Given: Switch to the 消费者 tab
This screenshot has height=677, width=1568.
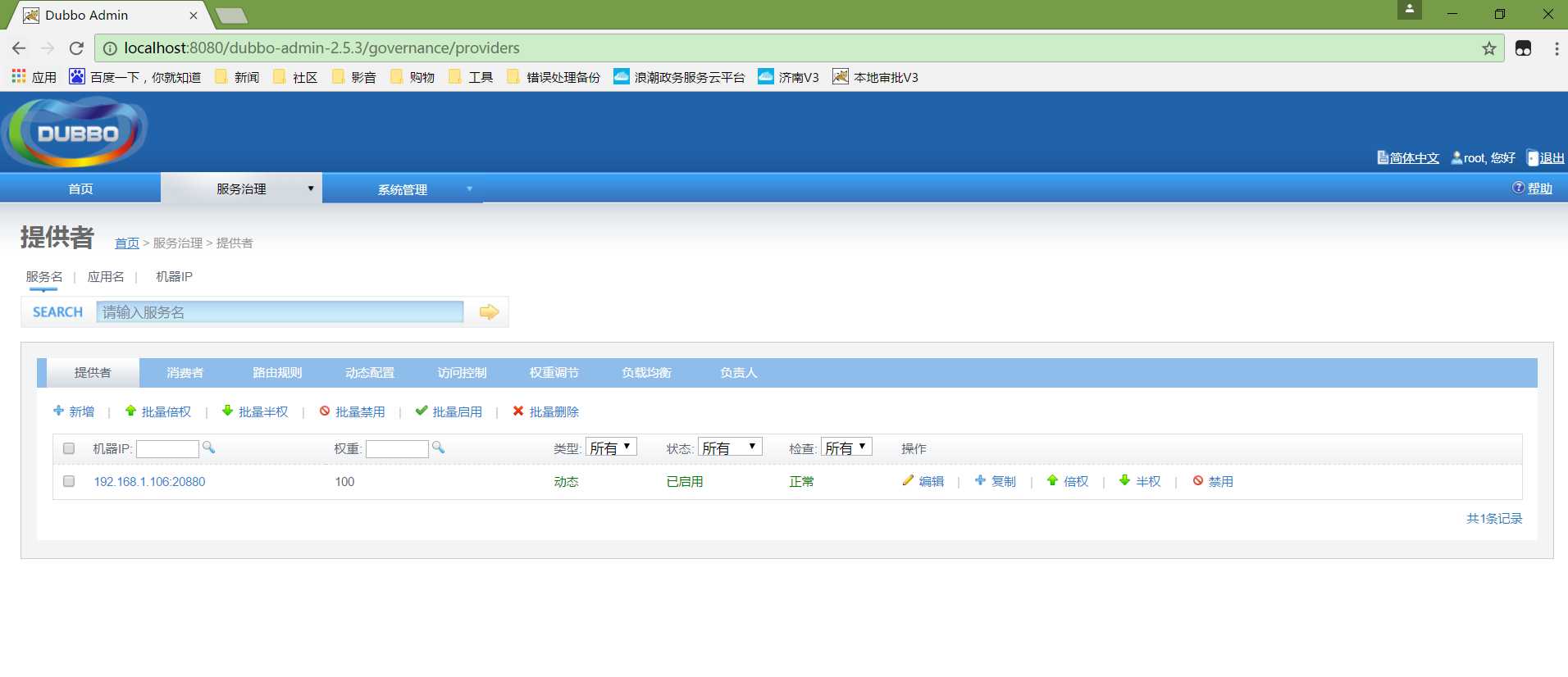Looking at the screenshot, I should (185, 373).
